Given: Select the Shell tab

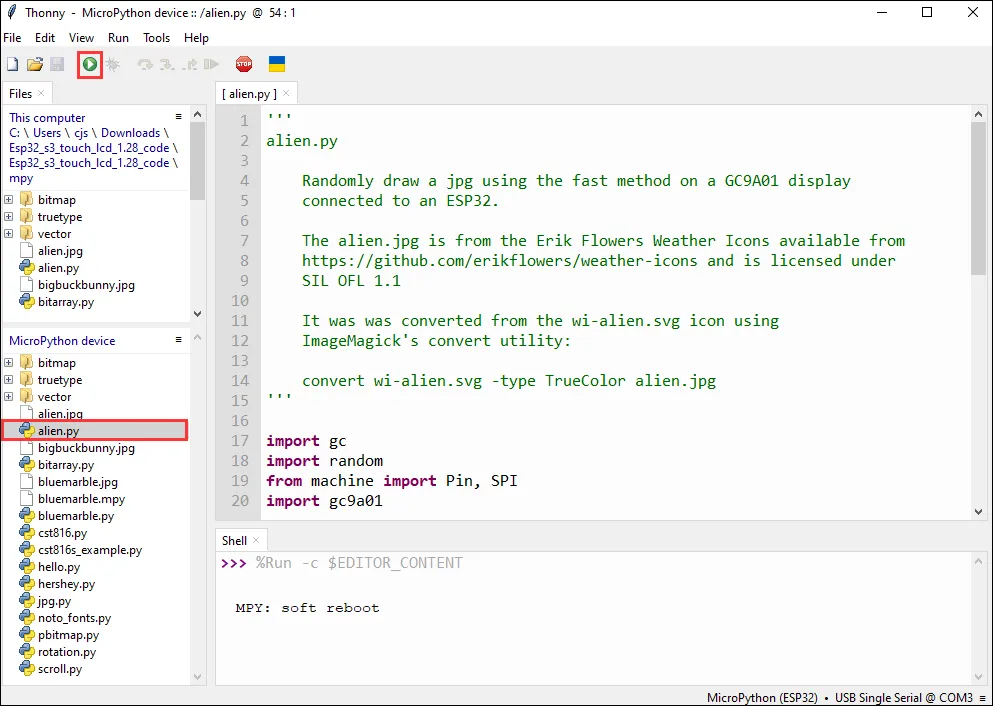Looking at the screenshot, I should (234, 540).
